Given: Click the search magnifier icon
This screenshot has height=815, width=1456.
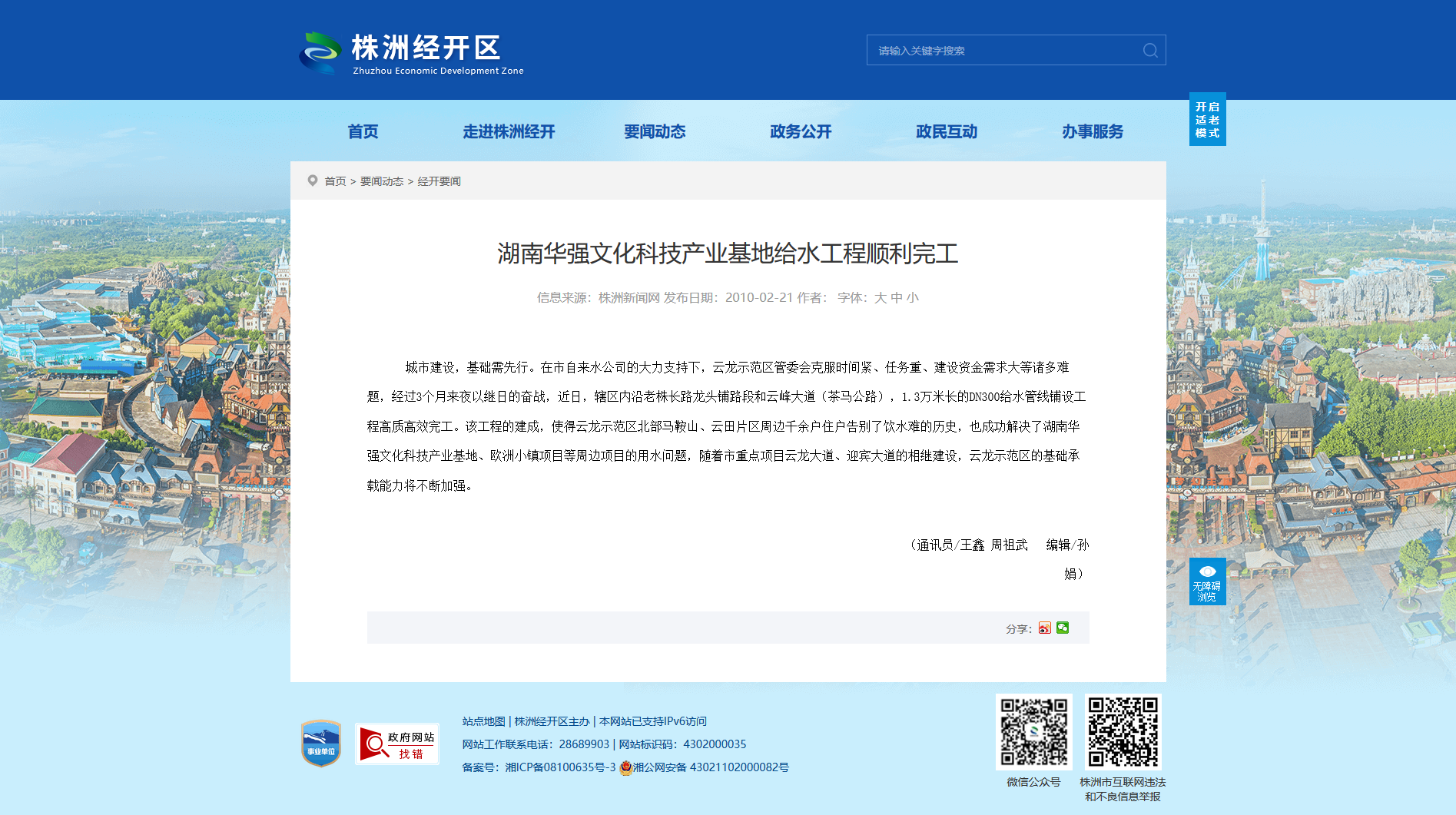Looking at the screenshot, I should click(1149, 51).
